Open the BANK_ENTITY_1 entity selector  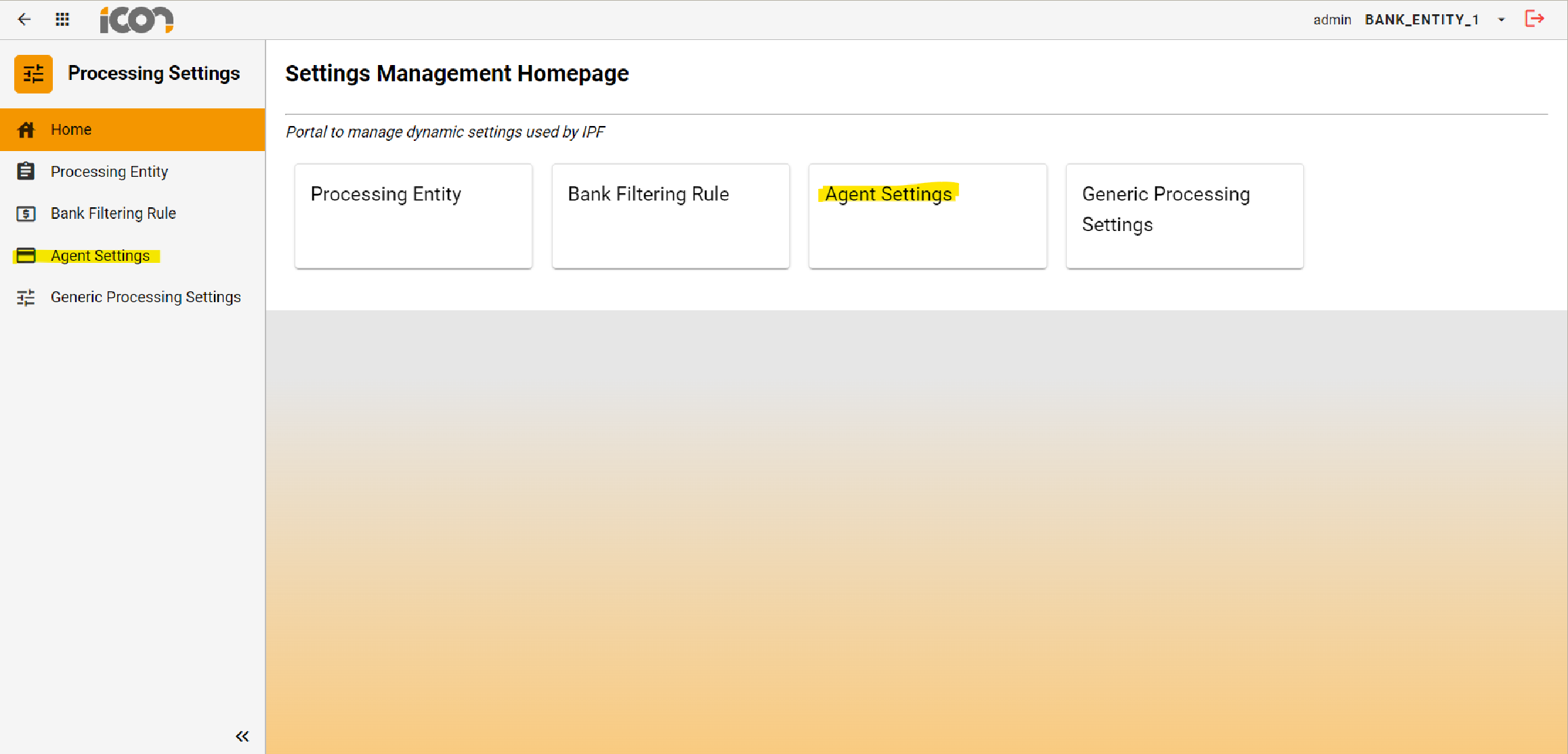pos(1421,20)
